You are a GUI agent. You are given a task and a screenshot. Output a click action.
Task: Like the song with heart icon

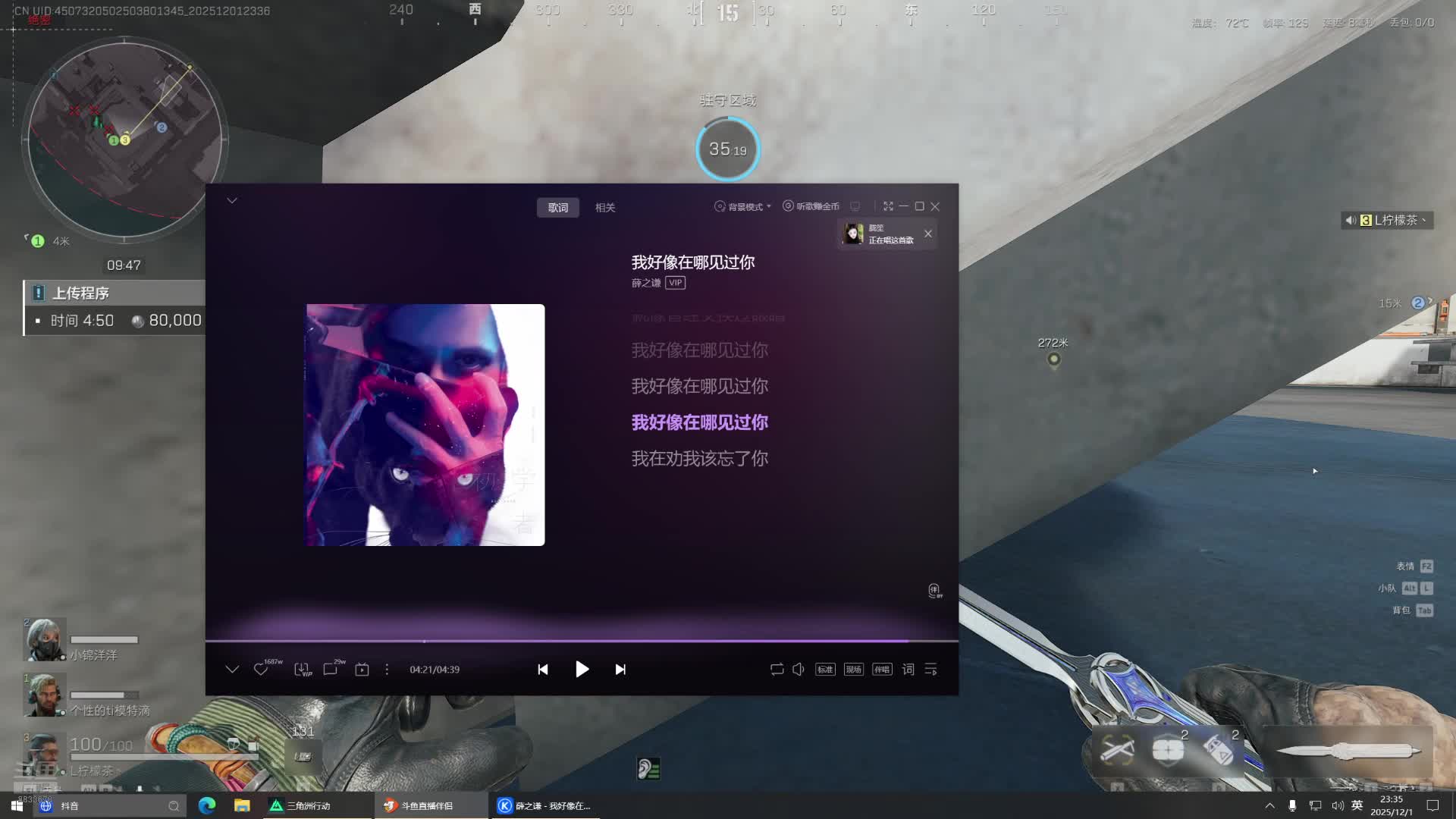[261, 670]
